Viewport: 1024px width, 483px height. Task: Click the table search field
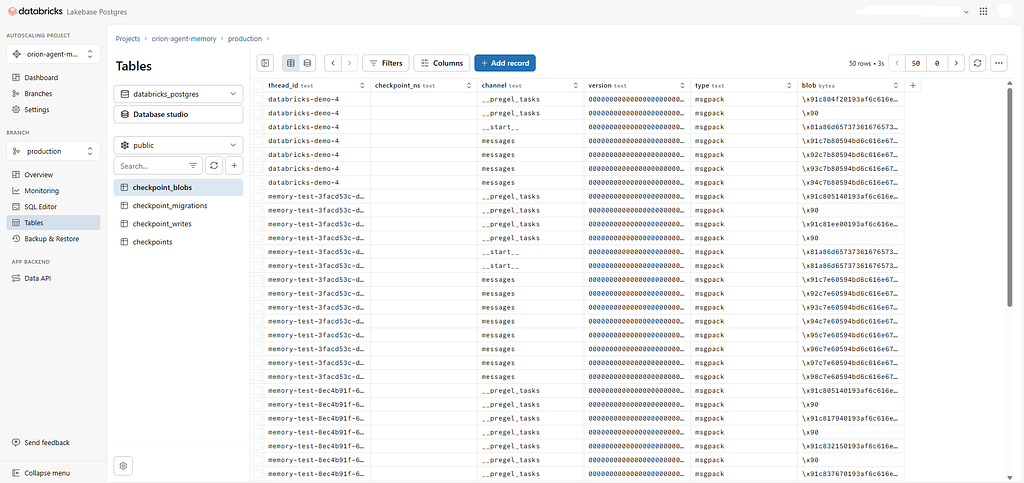coord(153,166)
